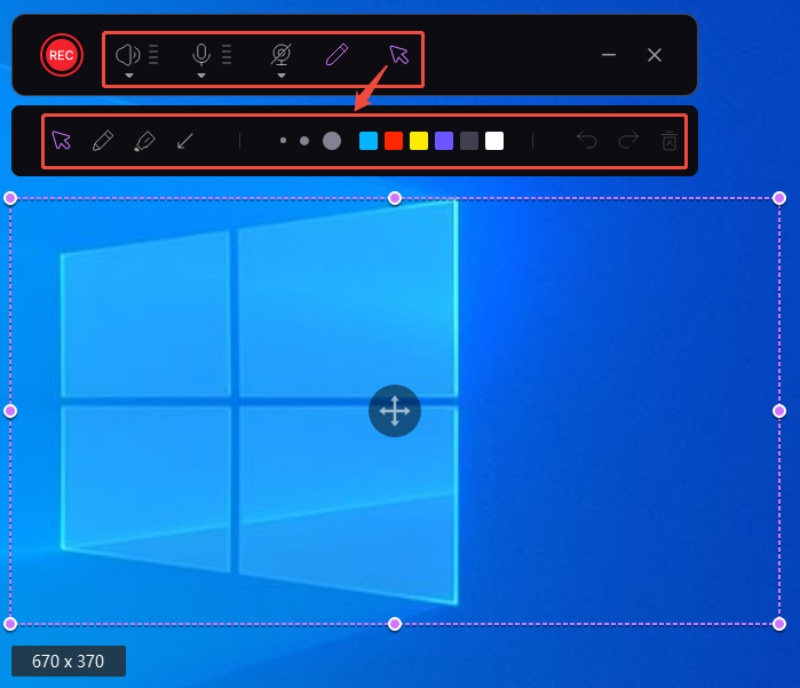The image size is (800, 688).
Task: Undo the last annotation
Action: [587, 141]
